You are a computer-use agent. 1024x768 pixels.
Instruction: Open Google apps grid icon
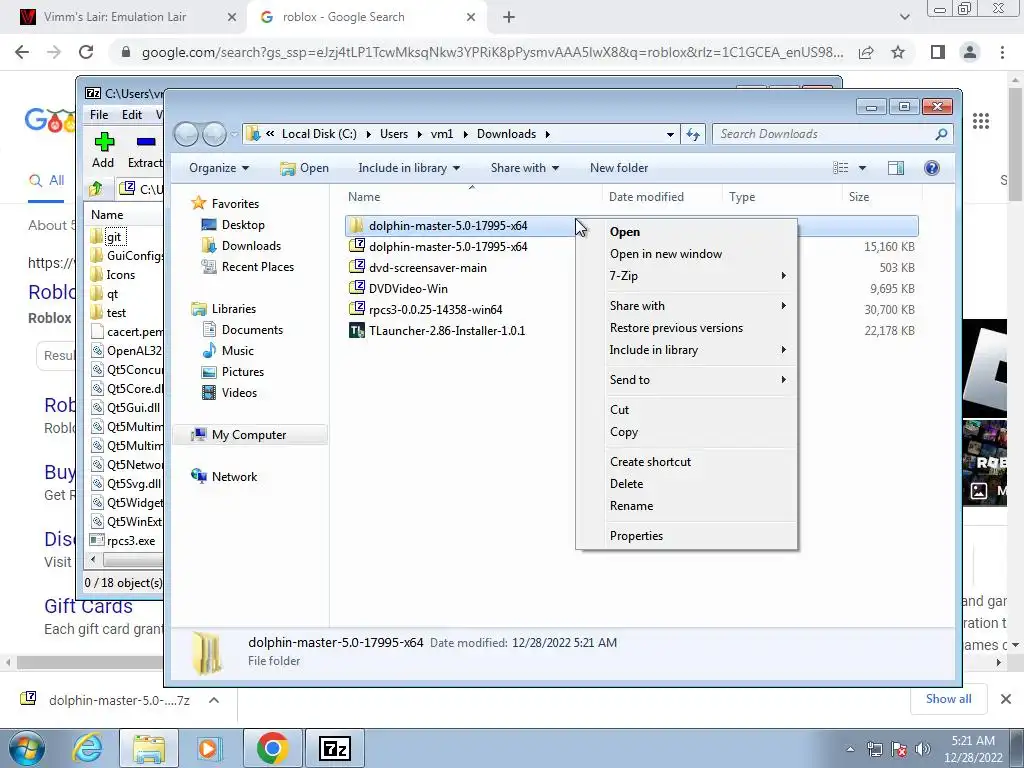pos(980,121)
